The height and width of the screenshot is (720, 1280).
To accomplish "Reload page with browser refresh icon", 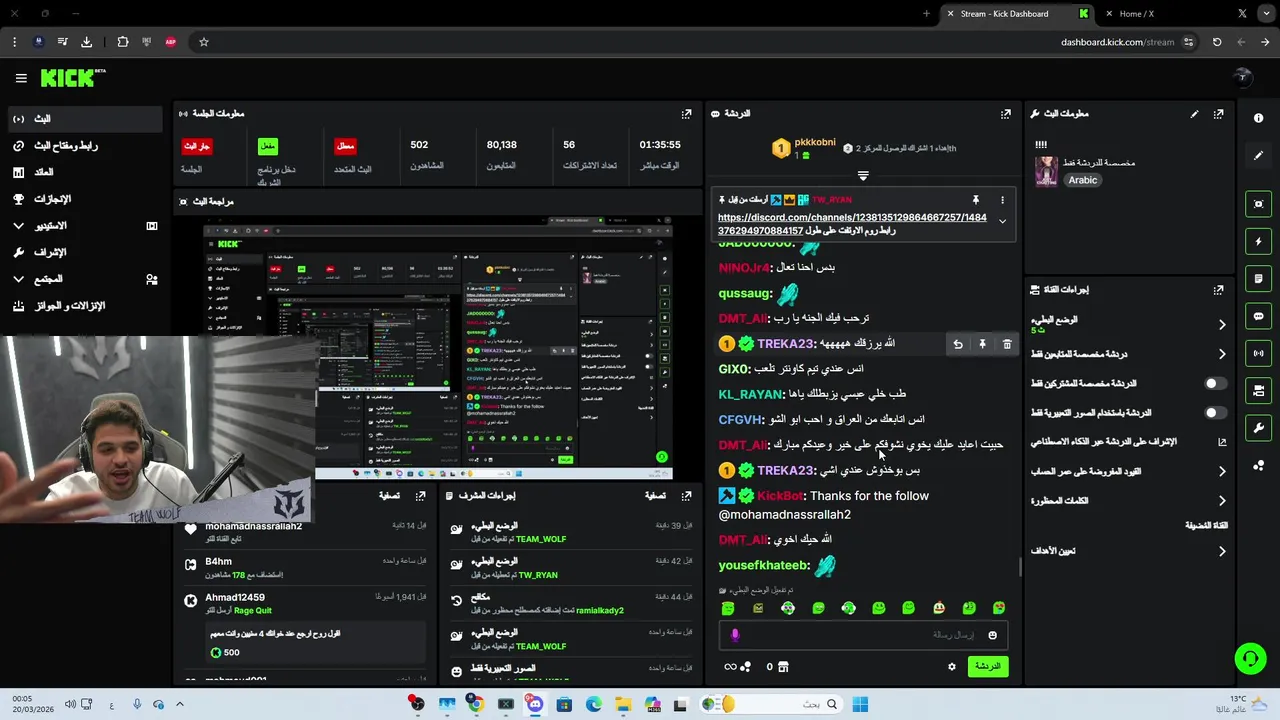I will pos(1217,42).
